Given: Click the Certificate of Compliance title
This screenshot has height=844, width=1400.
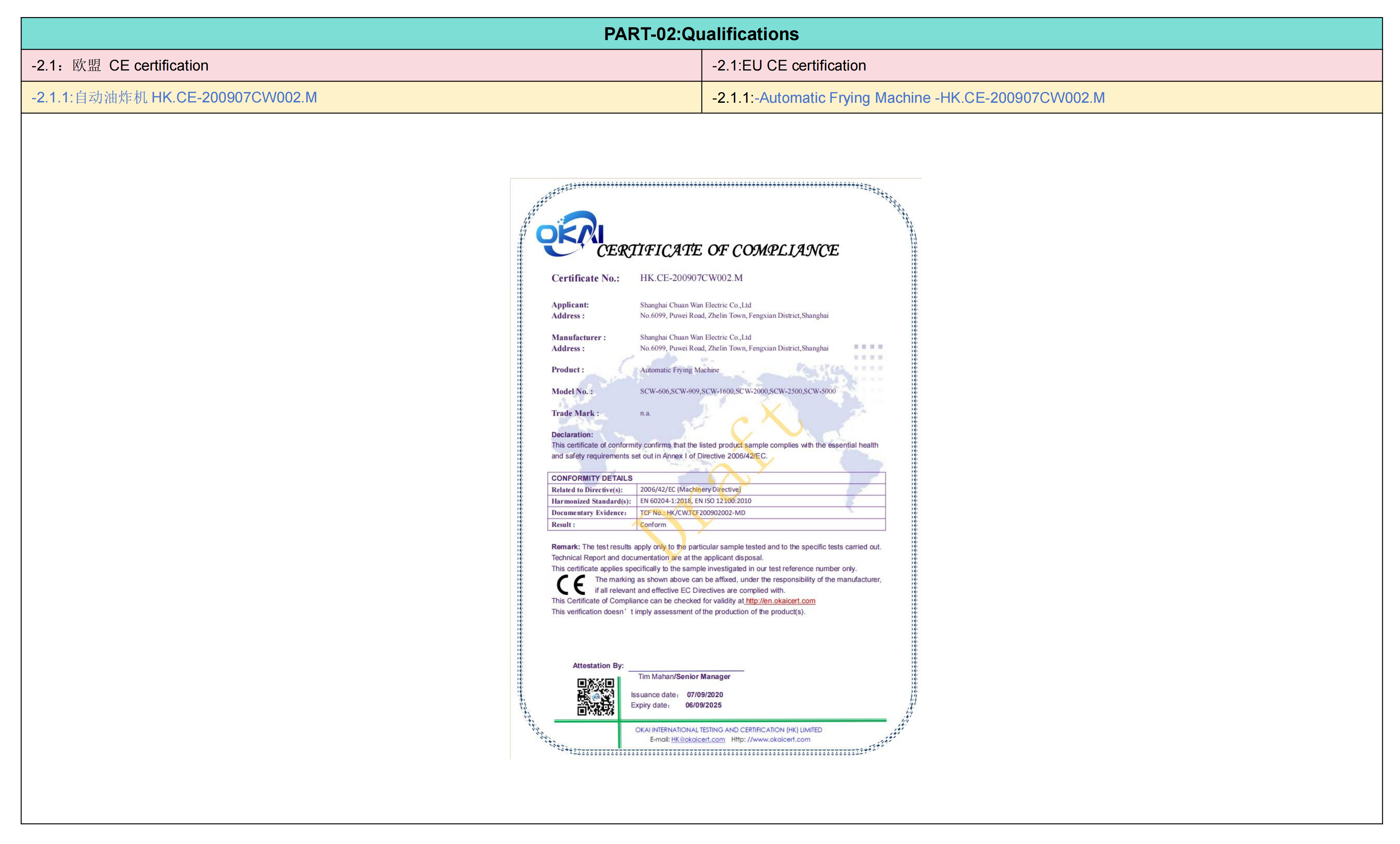Looking at the screenshot, I should click(x=717, y=250).
